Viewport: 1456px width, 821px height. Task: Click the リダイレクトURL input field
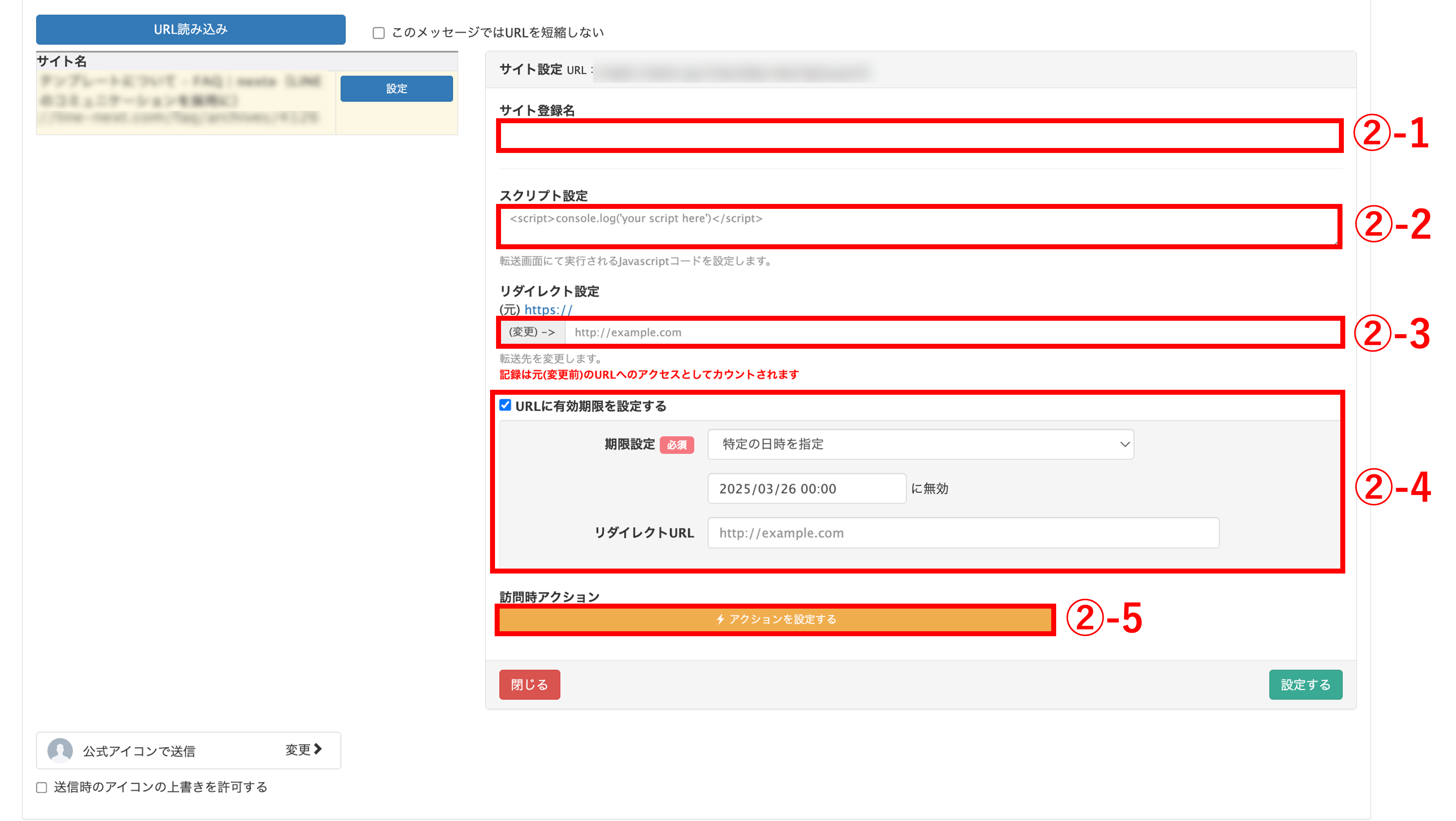coord(963,532)
